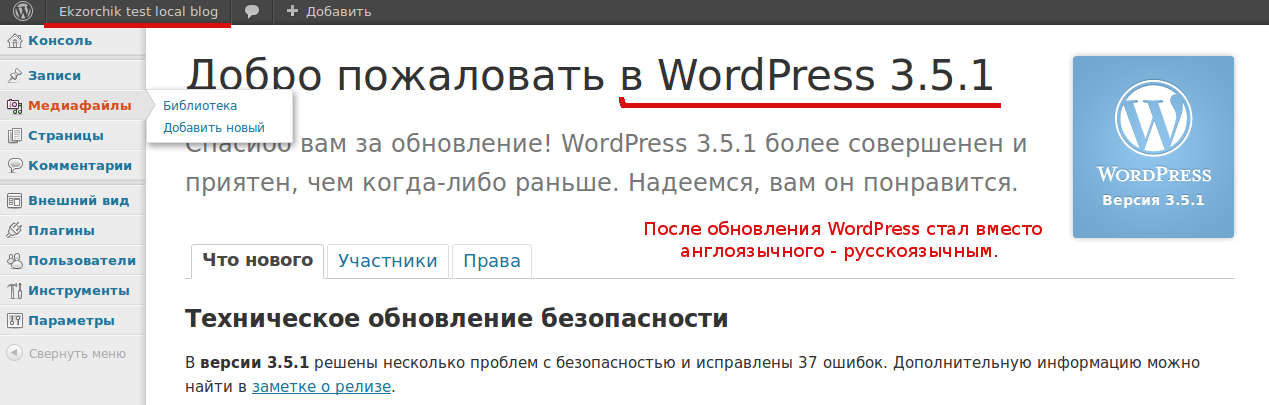1269x405 pixels.
Task: Click the Параметры settings icon
Action: pyautogui.click(x=14, y=321)
